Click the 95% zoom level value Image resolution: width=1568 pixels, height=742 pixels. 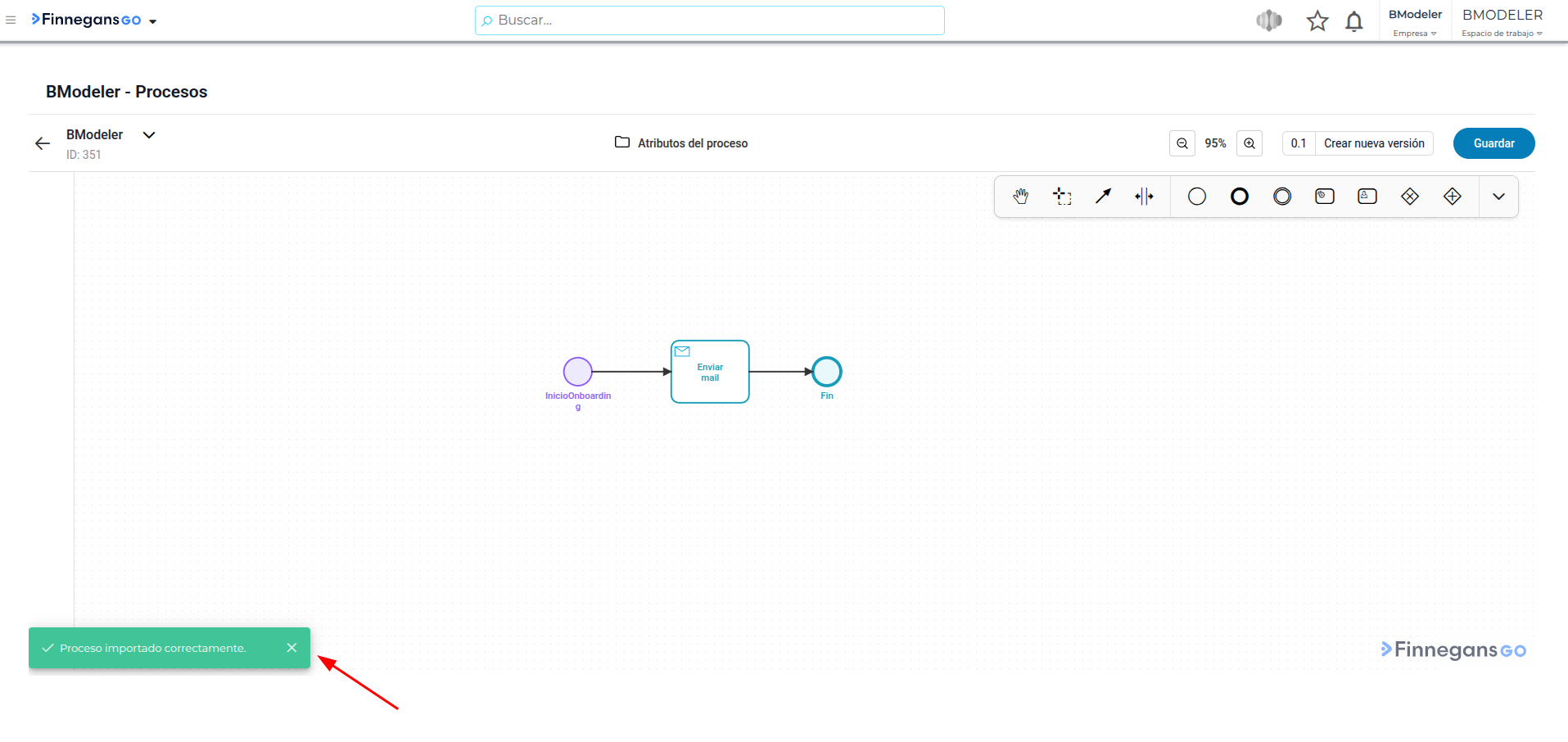[x=1216, y=143]
